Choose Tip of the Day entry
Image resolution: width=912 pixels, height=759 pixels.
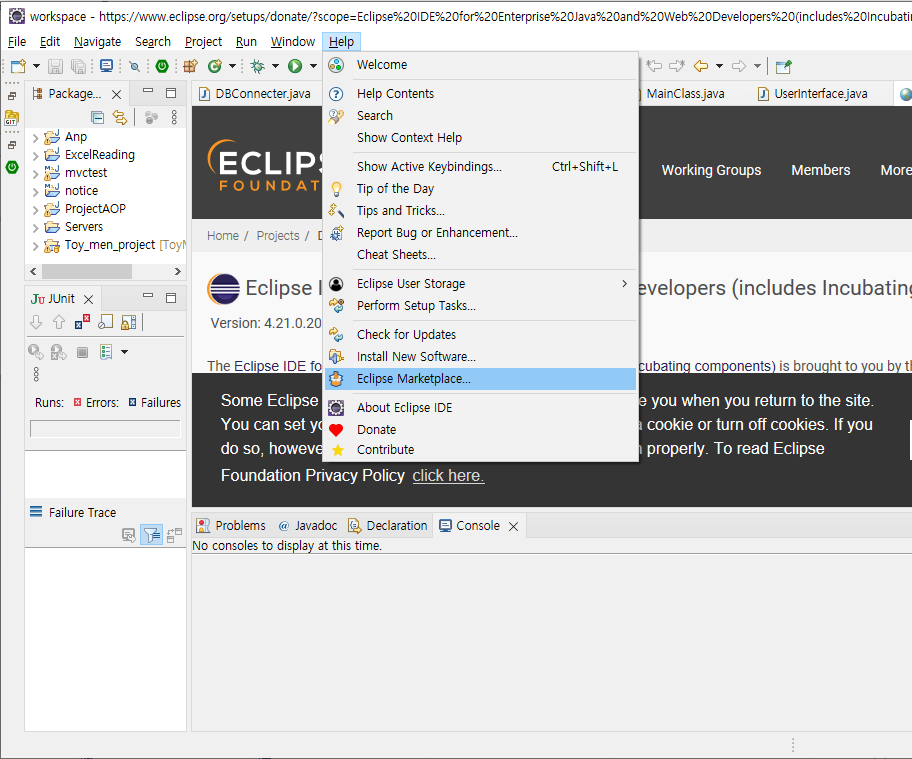480,188
